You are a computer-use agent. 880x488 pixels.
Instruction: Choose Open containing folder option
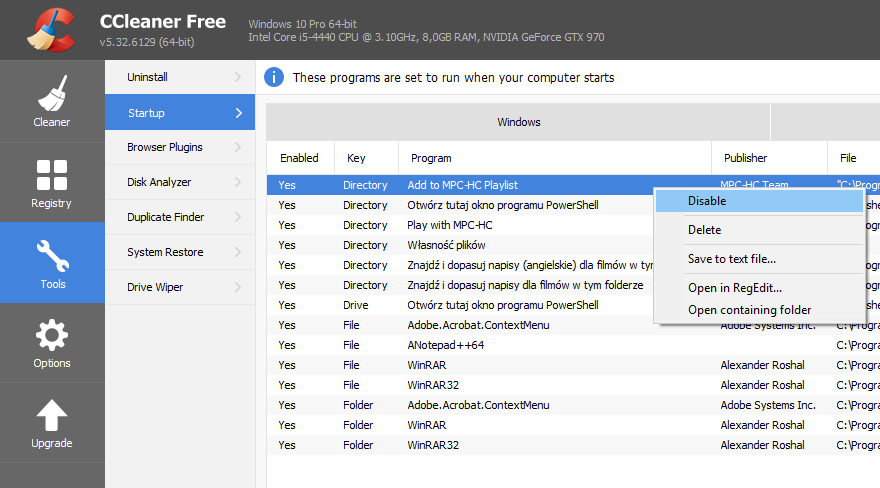pos(759,310)
